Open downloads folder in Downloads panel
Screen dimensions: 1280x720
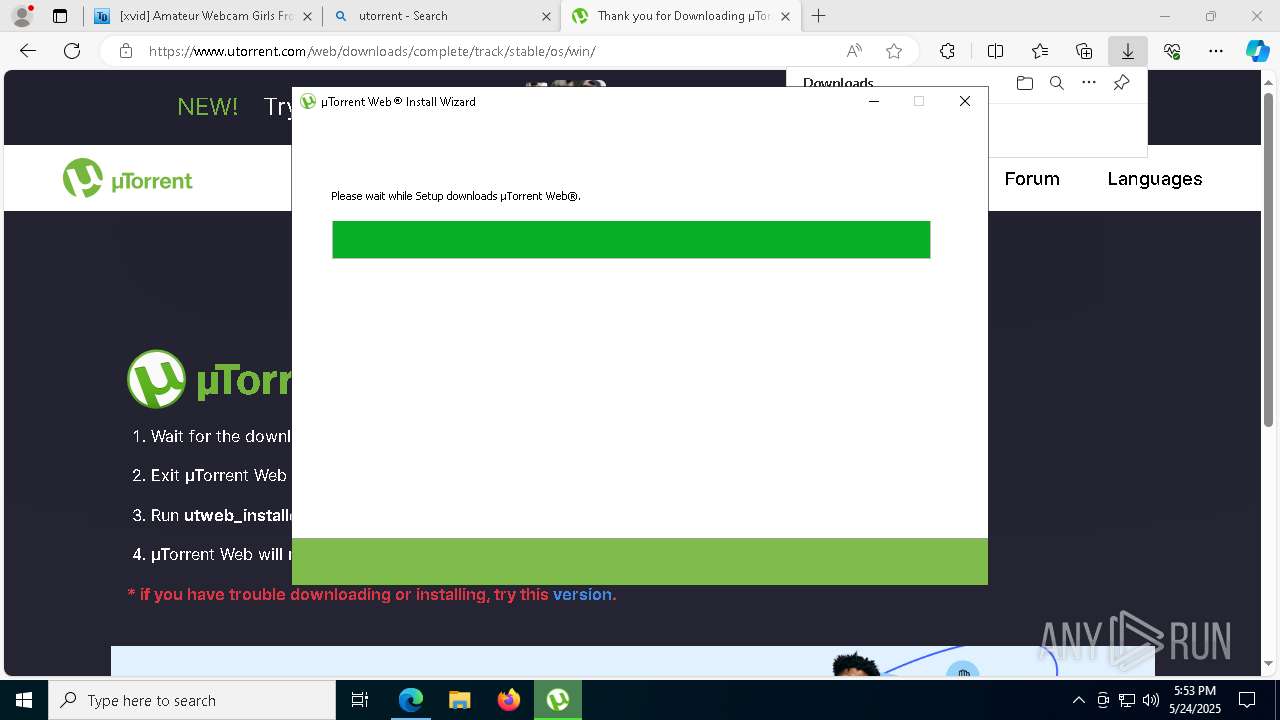[1024, 83]
